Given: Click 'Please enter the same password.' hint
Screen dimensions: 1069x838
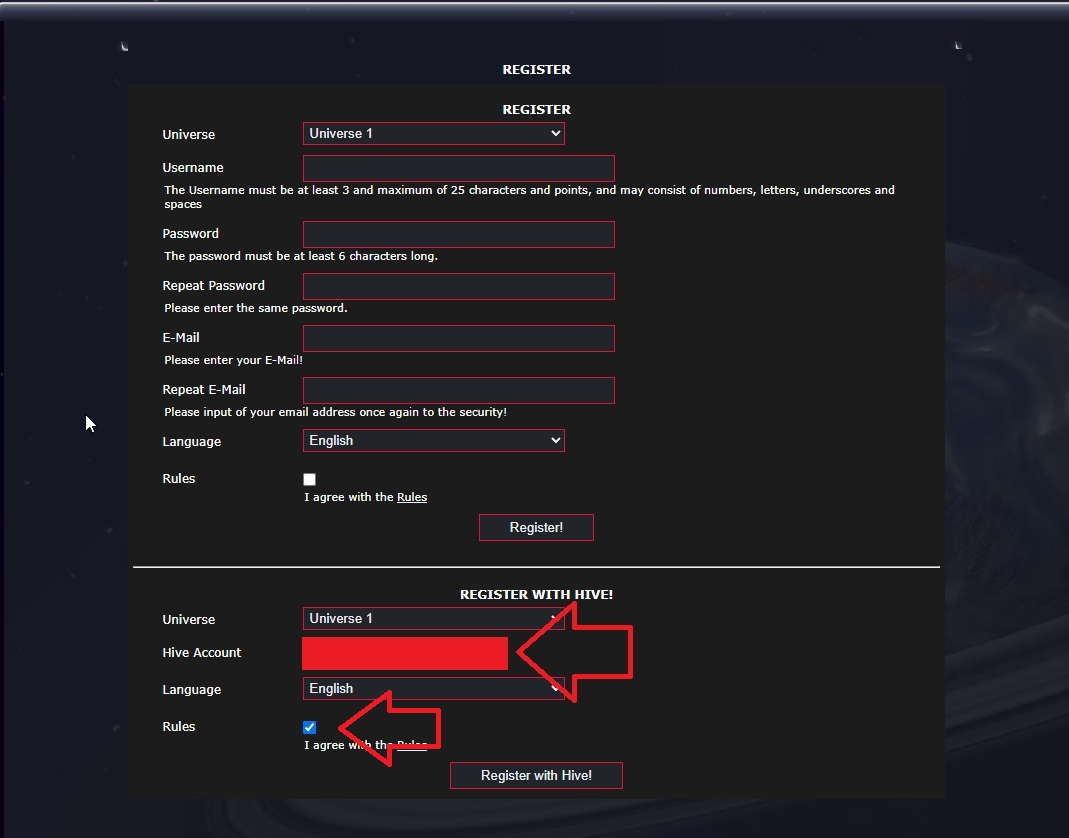Looking at the screenshot, I should 256,308.
